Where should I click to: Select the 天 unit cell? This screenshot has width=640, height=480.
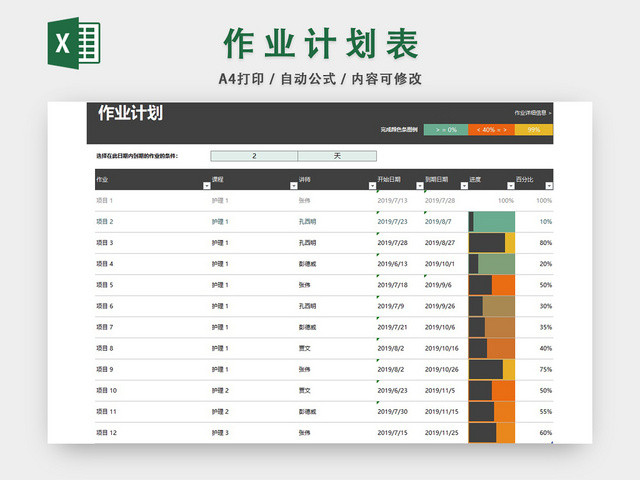point(337,156)
